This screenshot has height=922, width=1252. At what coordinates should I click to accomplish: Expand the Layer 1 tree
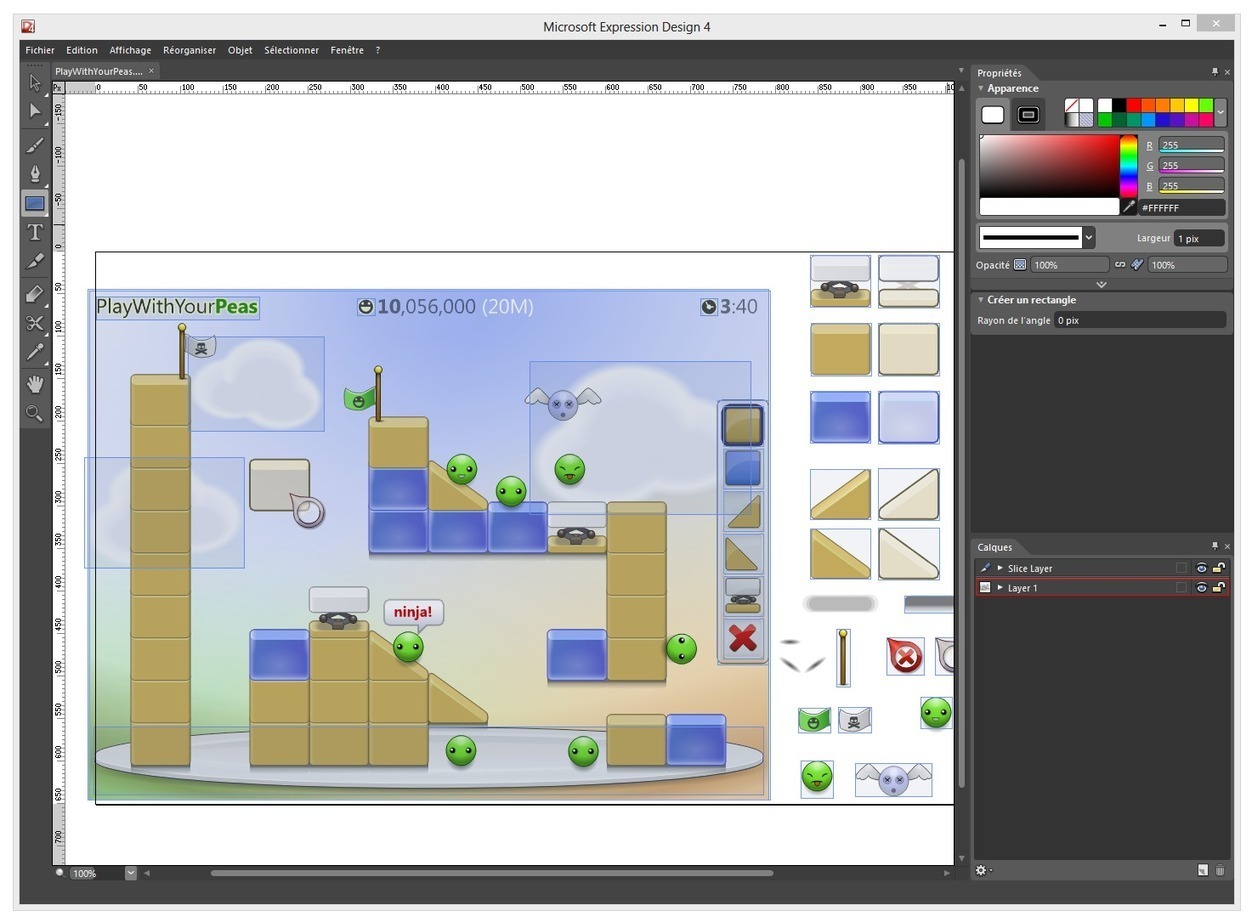[1000, 588]
